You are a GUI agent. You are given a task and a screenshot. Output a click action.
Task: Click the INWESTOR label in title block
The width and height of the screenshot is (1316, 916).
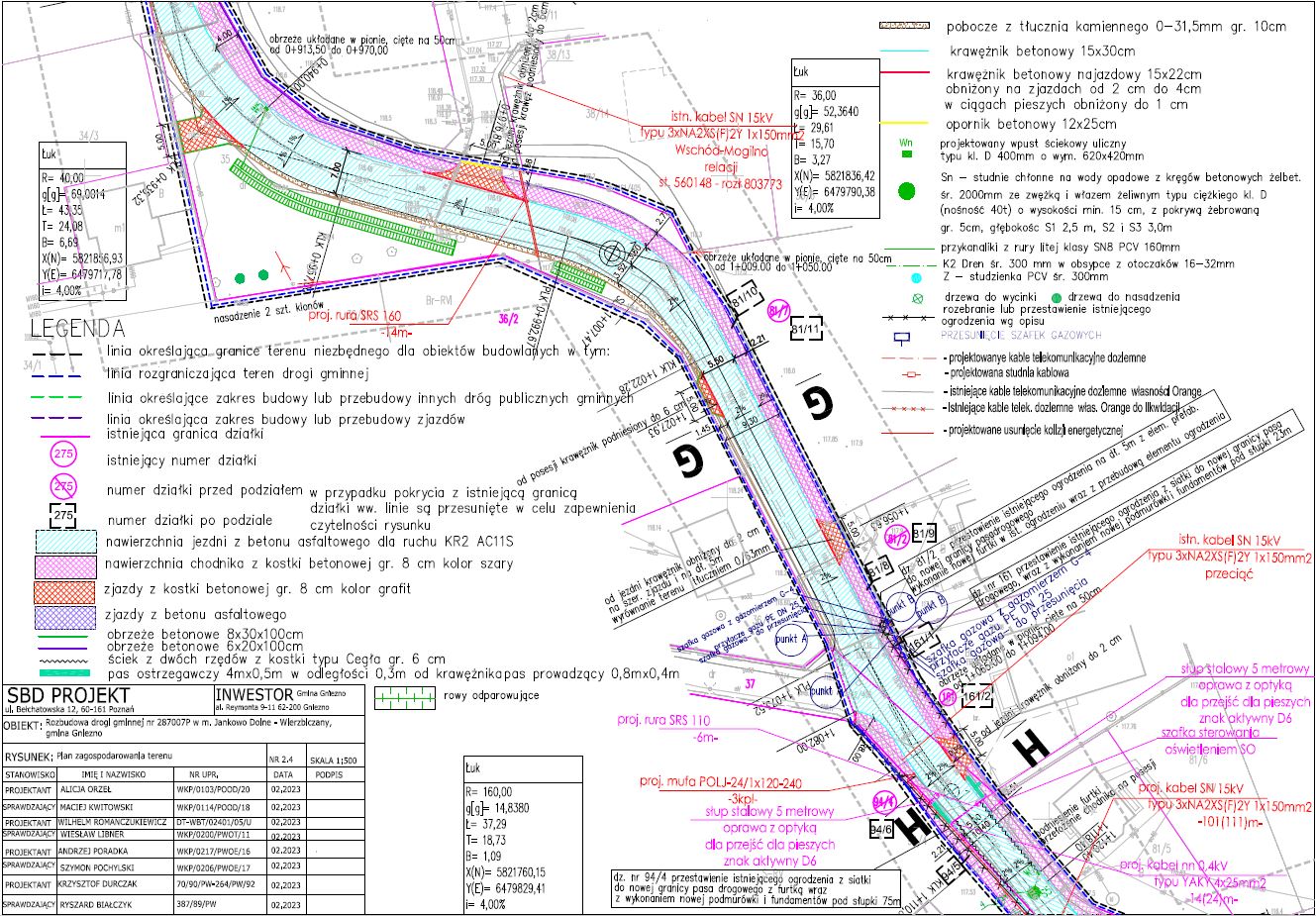pyautogui.click(x=253, y=694)
